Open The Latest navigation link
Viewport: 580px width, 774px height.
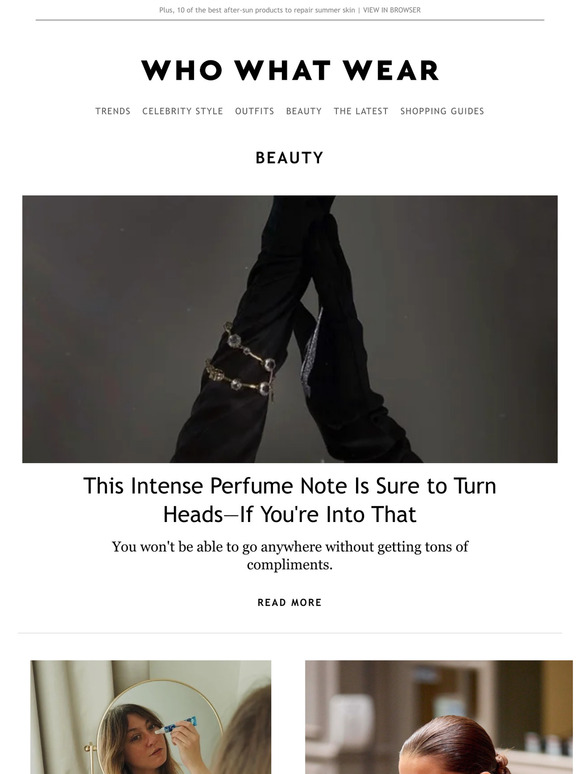click(361, 111)
